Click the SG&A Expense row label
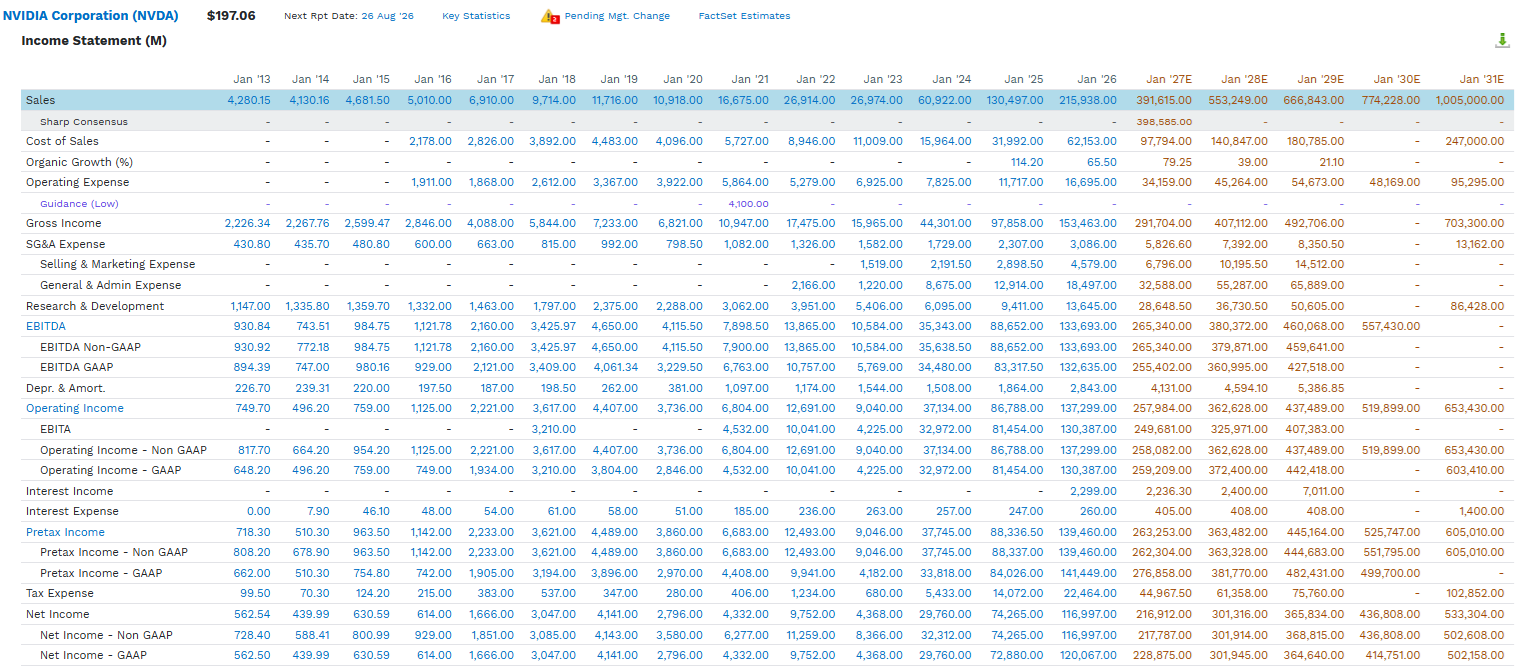 (x=65, y=244)
